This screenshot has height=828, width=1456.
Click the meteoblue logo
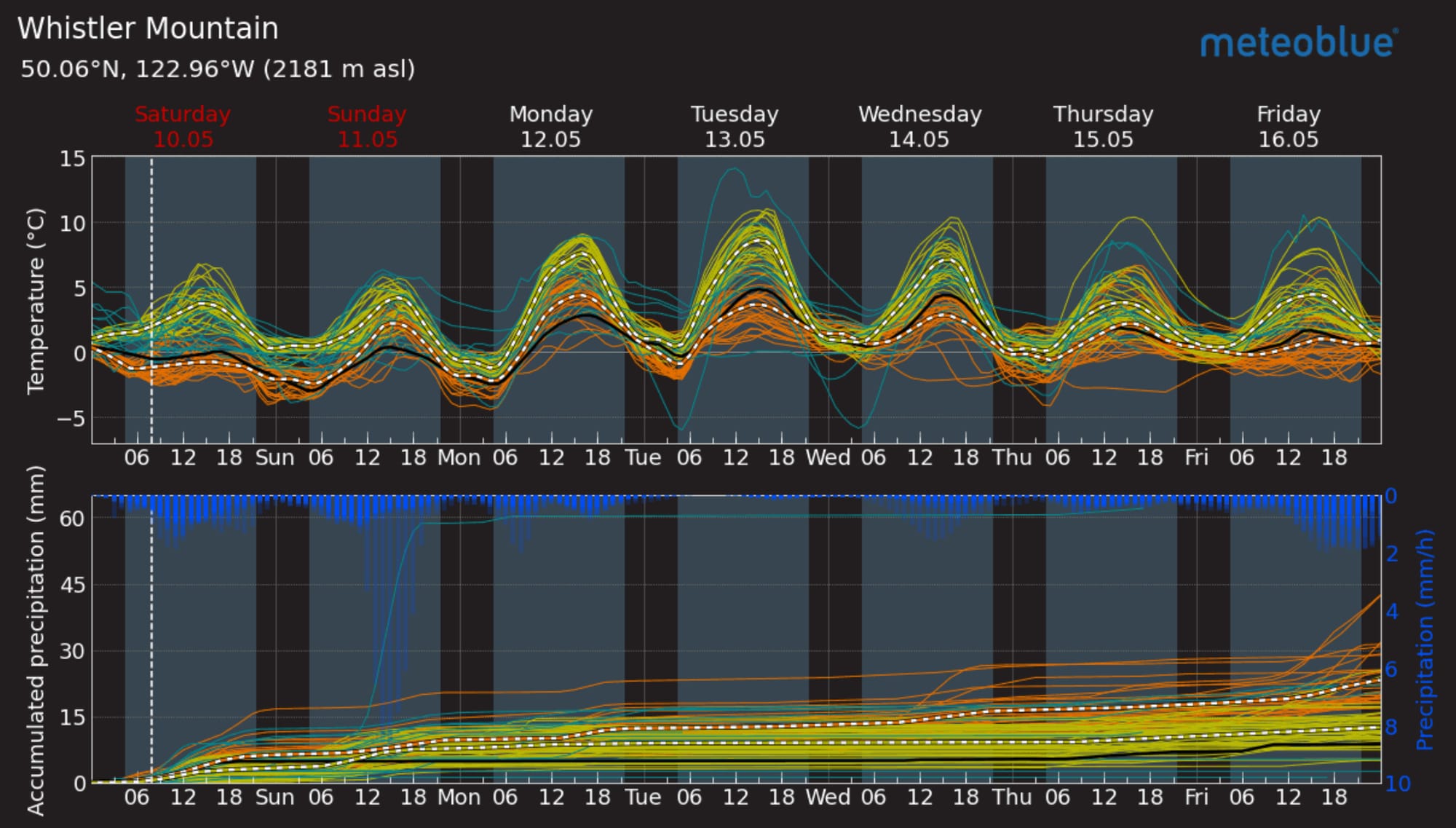coord(1299,43)
